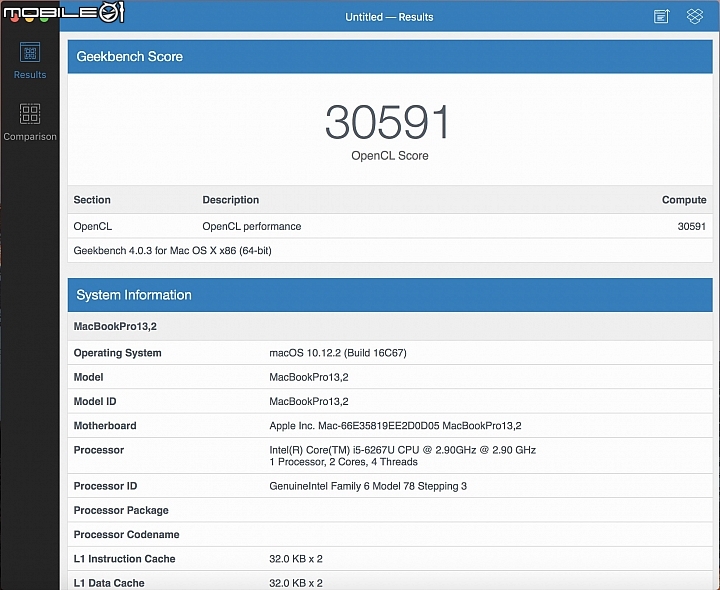Select the OpenCL section cell
This screenshot has height=590, width=720.
(93, 226)
